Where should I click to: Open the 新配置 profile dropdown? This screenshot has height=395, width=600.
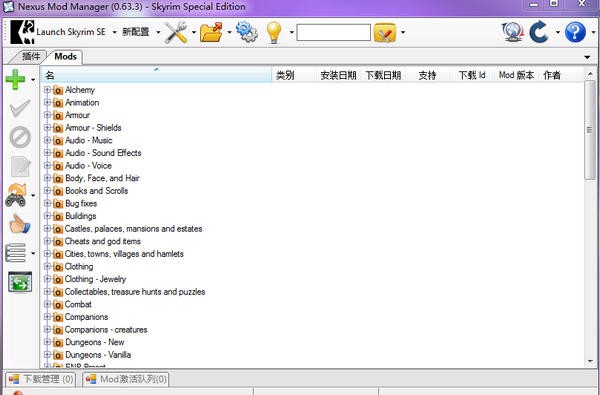141,32
